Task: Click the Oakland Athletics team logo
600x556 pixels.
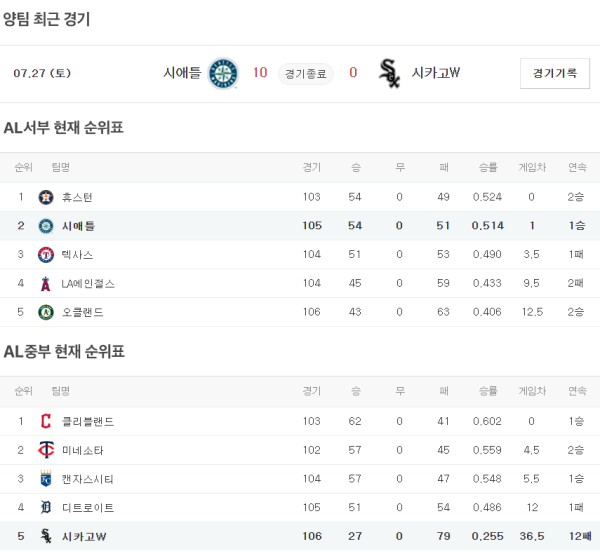Action: point(45,313)
